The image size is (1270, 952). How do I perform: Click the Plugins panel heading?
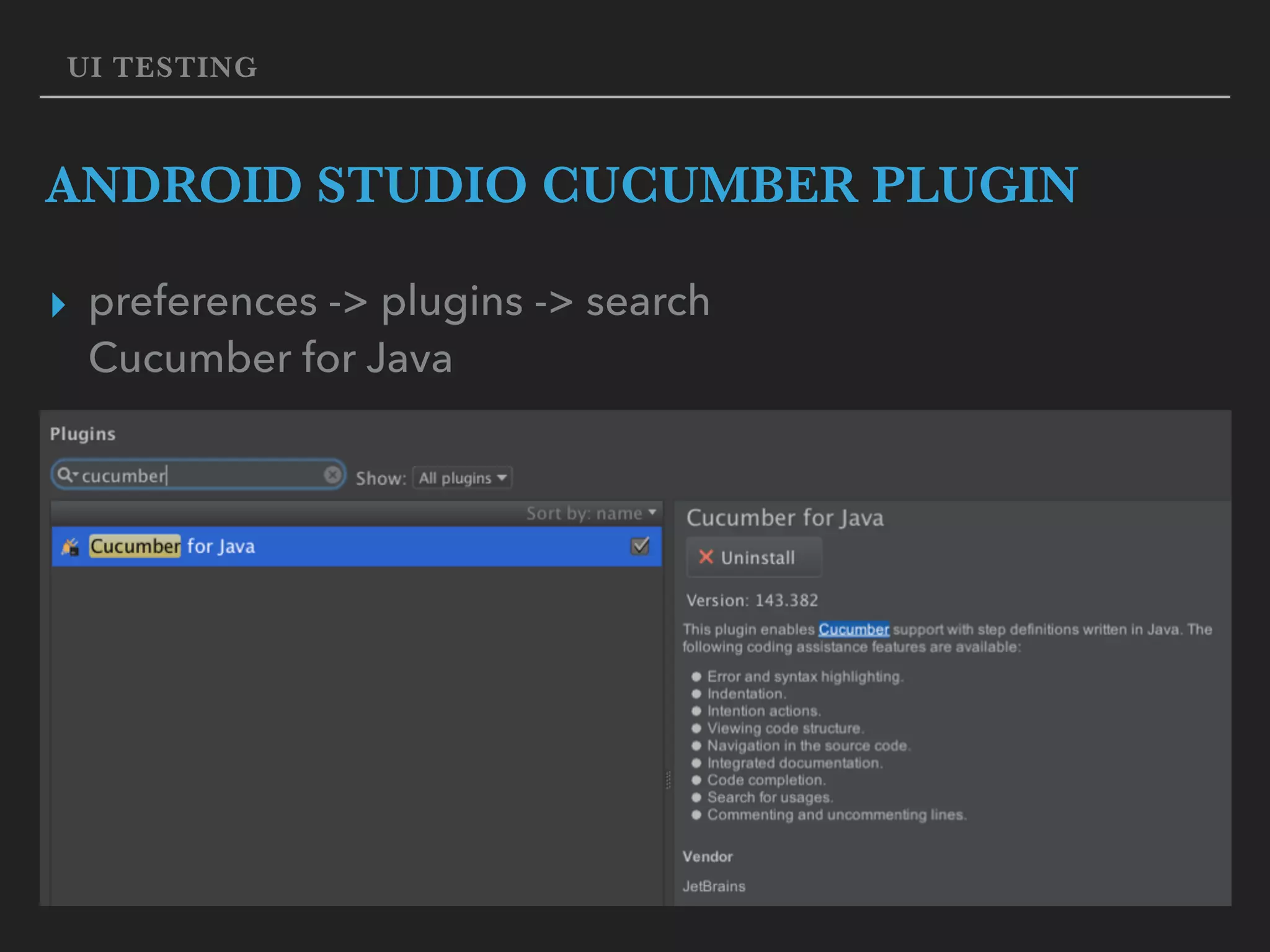click(x=82, y=434)
